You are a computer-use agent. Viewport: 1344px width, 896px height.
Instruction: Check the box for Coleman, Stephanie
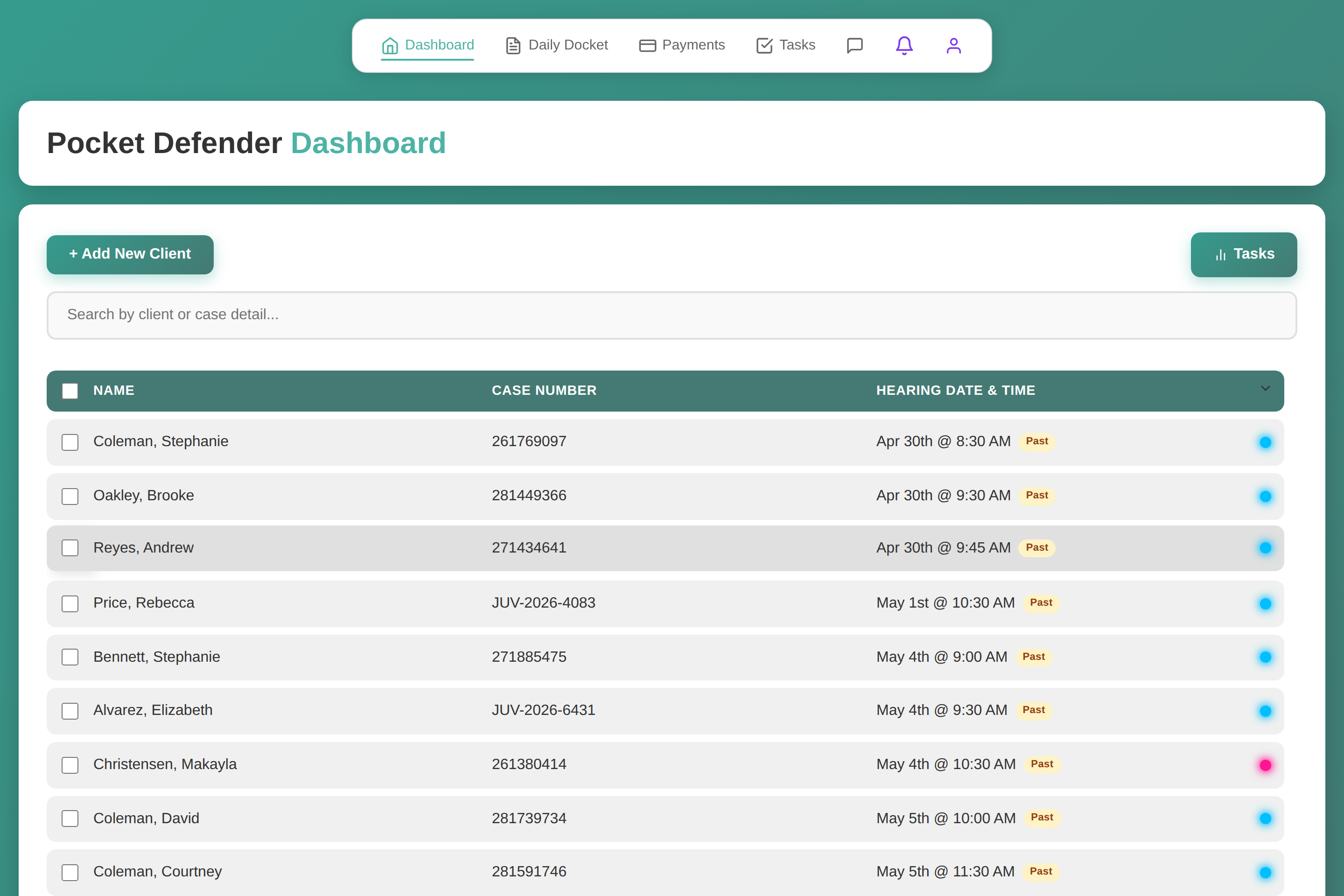click(x=70, y=442)
